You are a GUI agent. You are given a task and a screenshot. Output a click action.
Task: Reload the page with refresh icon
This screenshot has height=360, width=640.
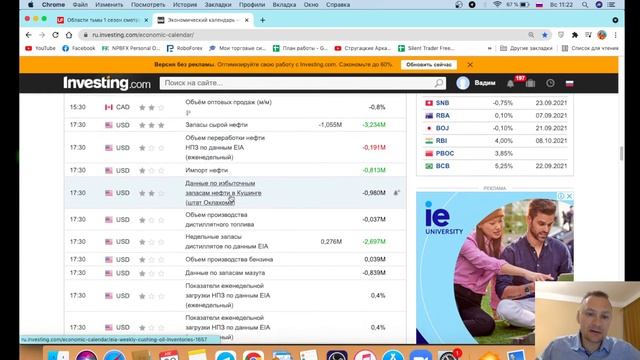pos(55,35)
